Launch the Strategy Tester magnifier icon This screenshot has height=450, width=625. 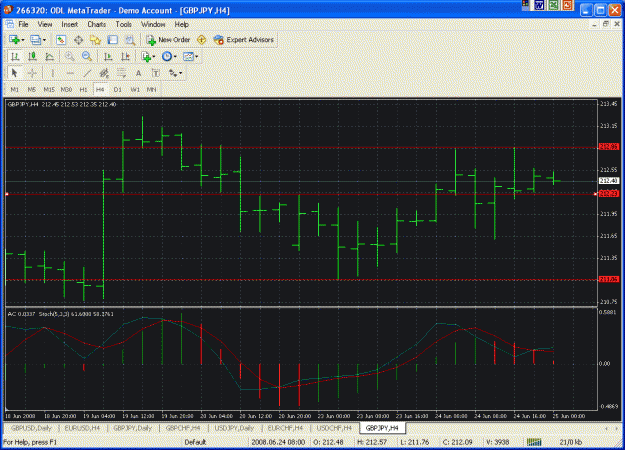[x=130, y=40]
